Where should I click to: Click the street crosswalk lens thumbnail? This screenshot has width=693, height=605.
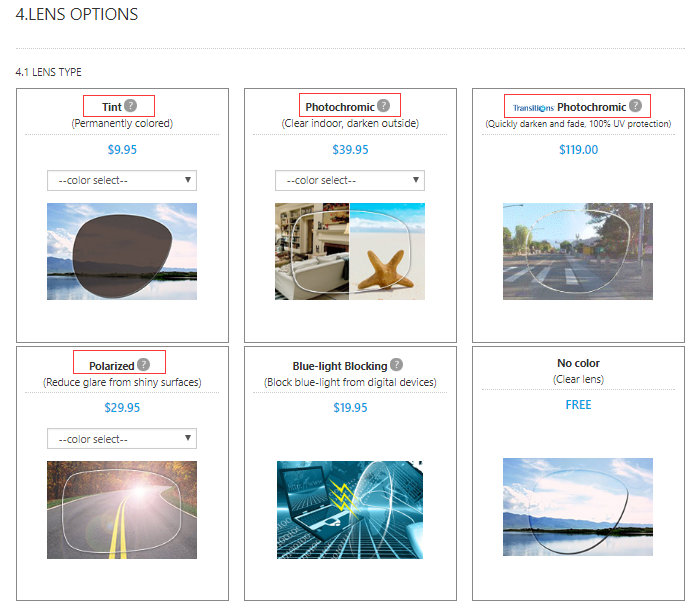point(578,251)
